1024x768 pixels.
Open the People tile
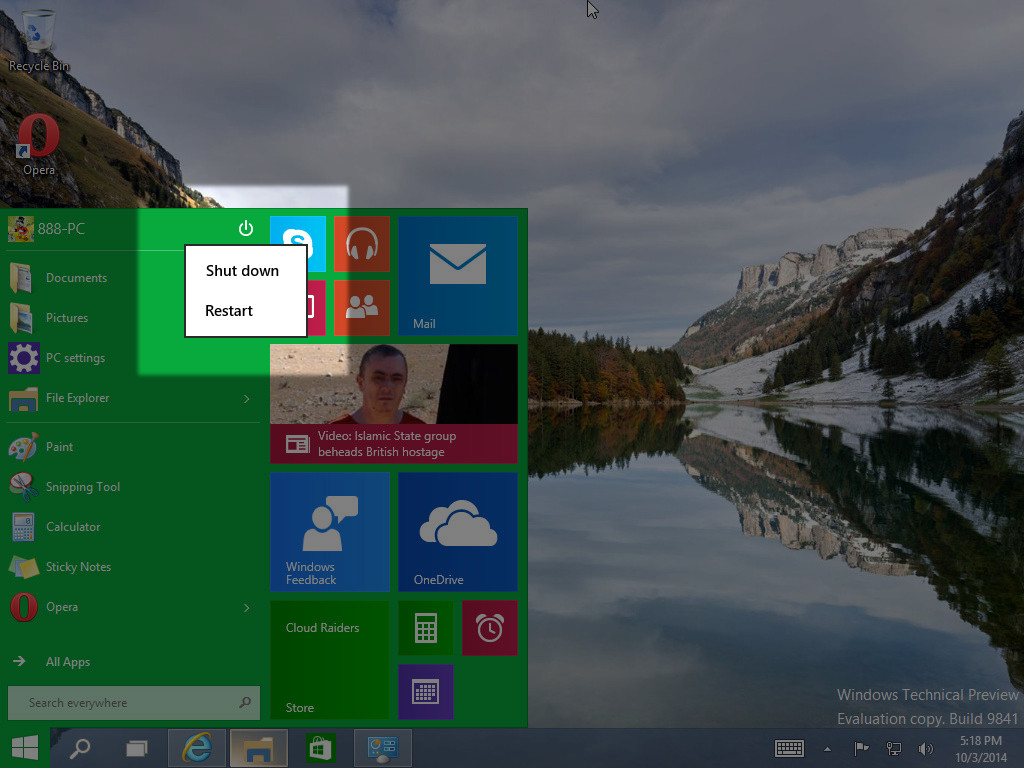(362, 308)
